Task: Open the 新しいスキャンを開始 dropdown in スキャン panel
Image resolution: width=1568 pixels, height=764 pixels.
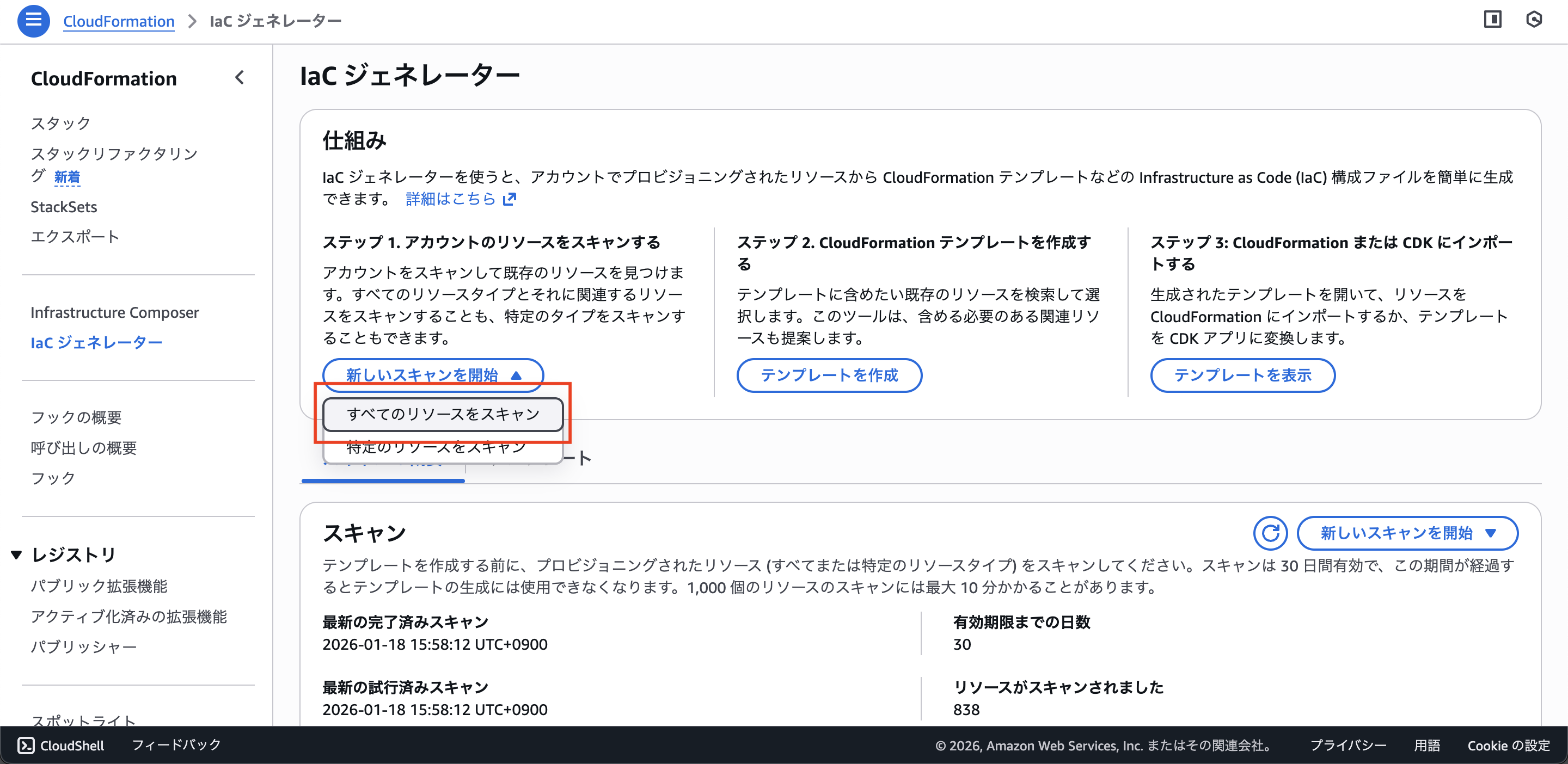Action: tap(1407, 533)
